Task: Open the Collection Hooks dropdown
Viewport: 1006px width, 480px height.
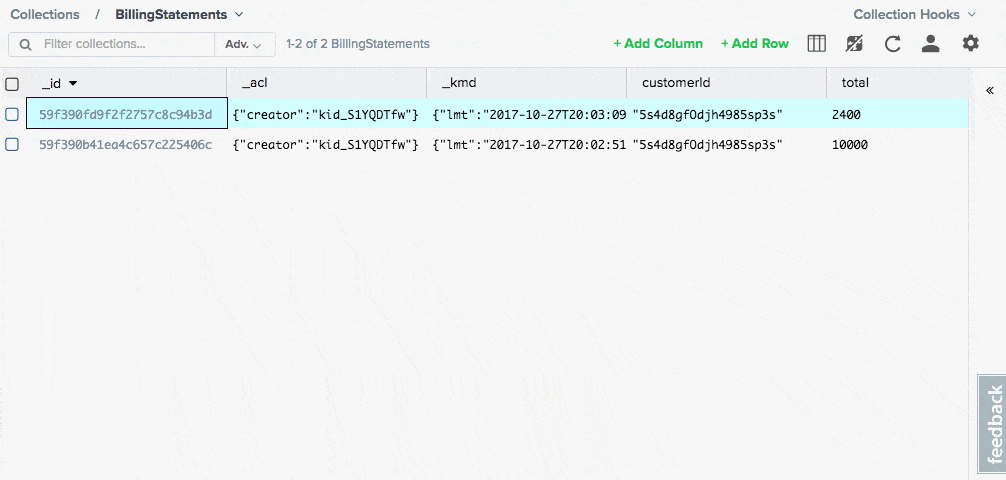Action: click(x=914, y=15)
